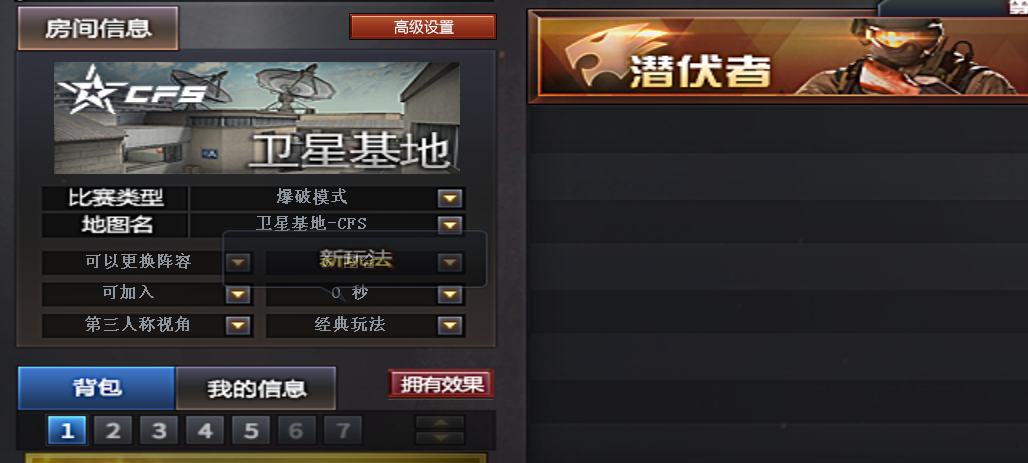
Task: Click the 卫星基地 map preview thumbnail
Action: (x=256, y=118)
